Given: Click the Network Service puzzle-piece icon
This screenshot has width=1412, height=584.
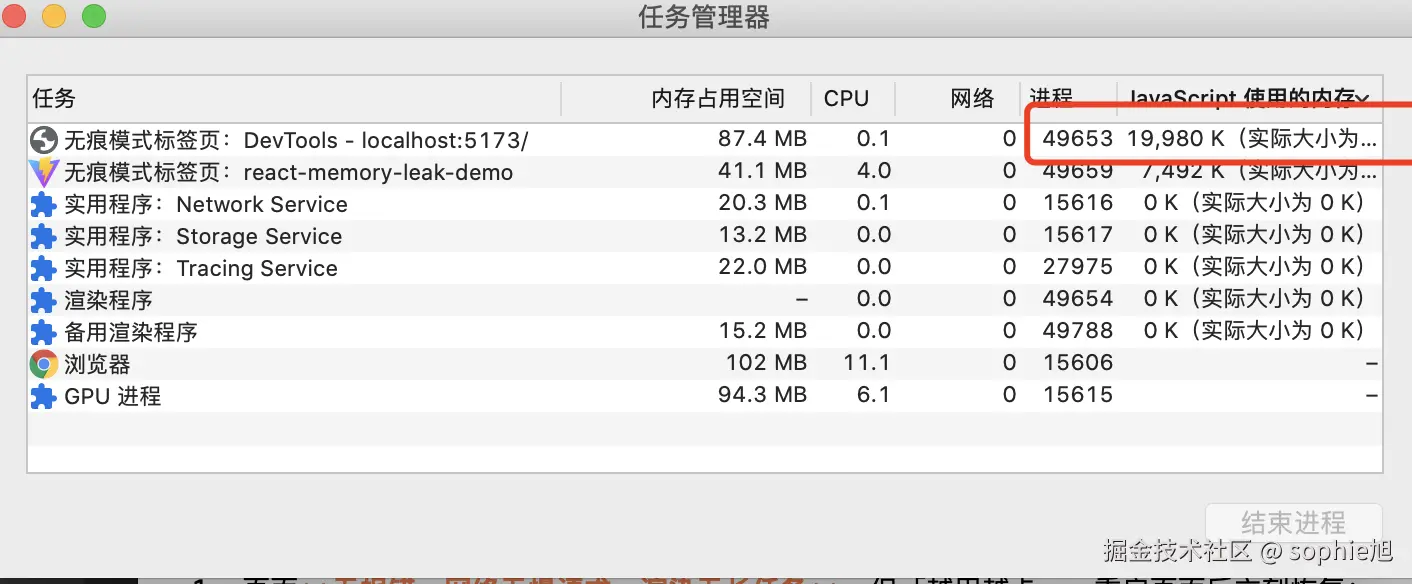Looking at the screenshot, I should [x=43, y=204].
